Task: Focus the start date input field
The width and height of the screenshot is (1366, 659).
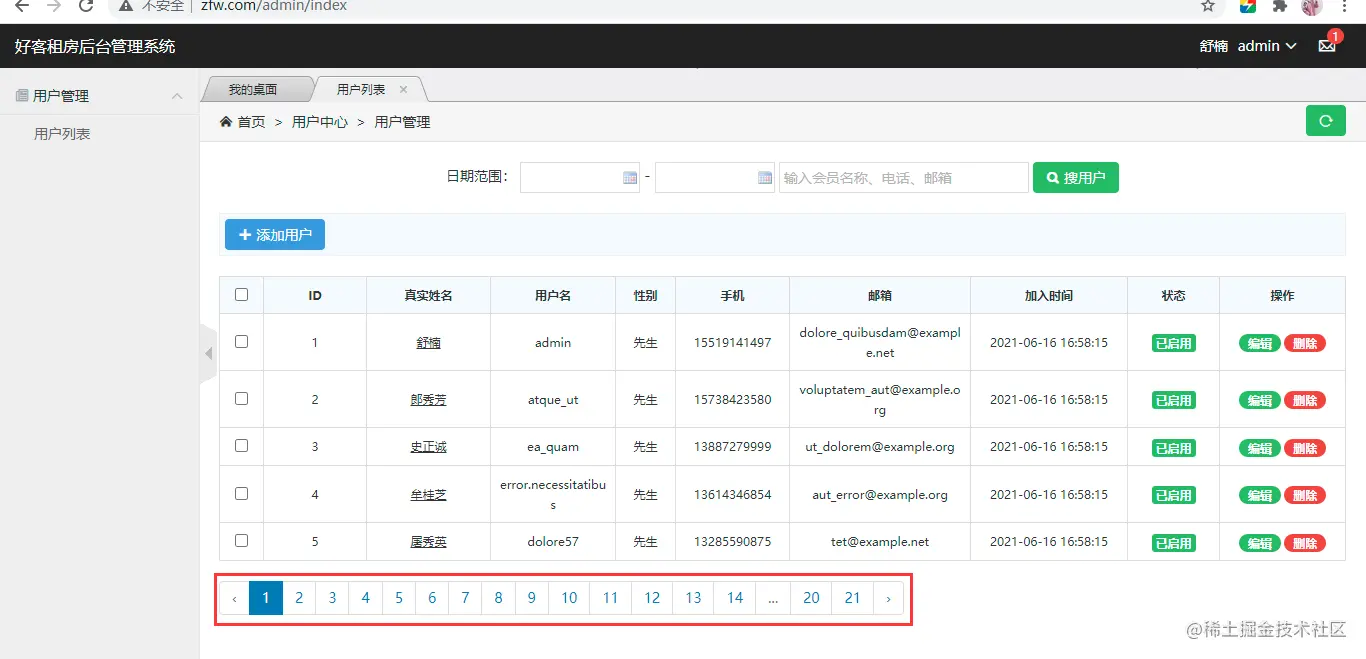Action: 580,178
